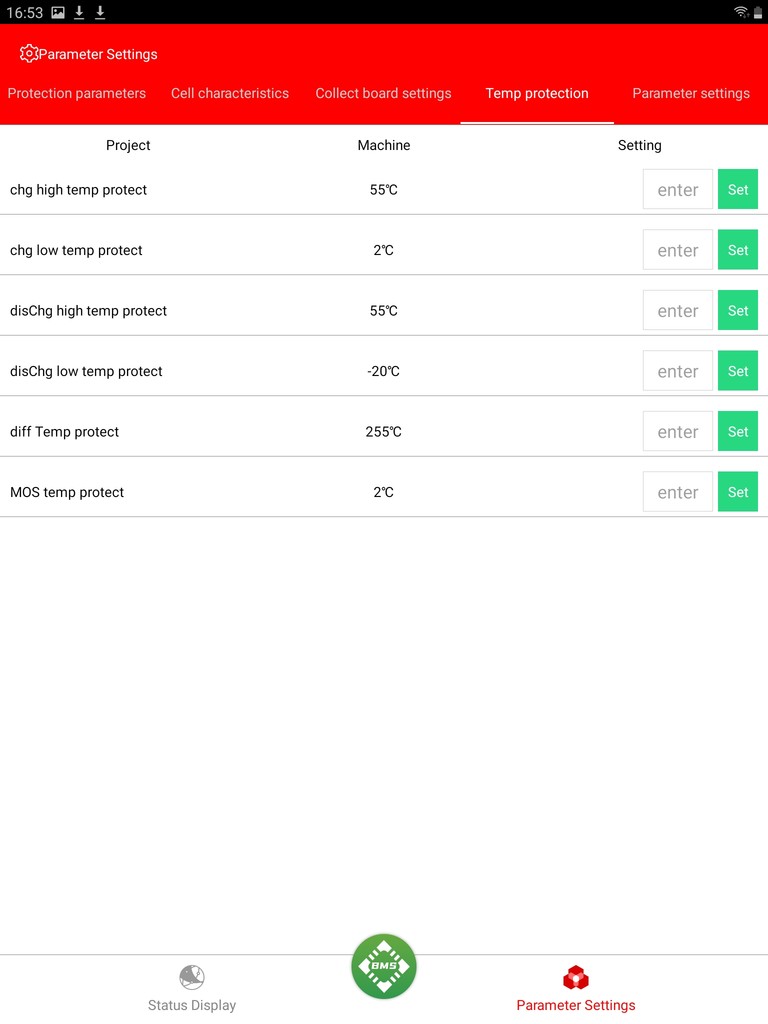Tap the Wi-Fi status icon
This screenshot has height=1024, width=768.
click(741, 12)
